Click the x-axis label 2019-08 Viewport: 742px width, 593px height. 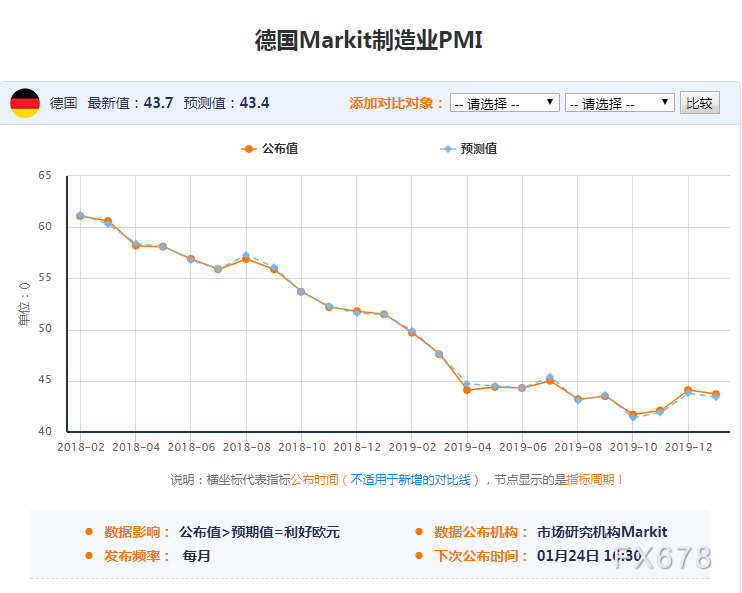point(578,447)
